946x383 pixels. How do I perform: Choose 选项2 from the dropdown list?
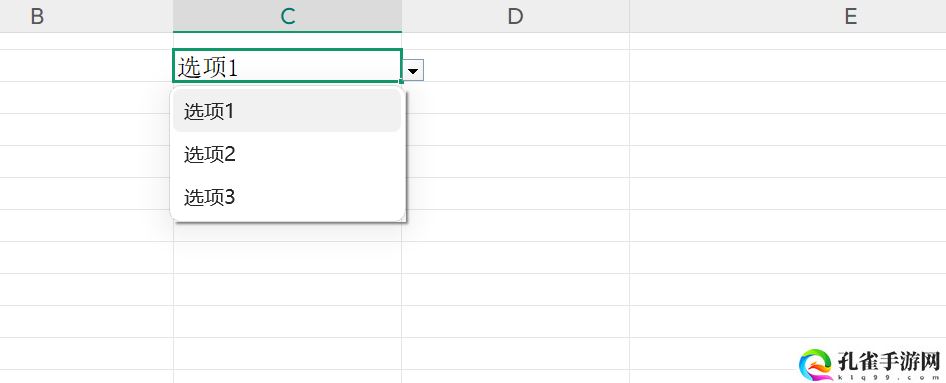coord(287,154)
